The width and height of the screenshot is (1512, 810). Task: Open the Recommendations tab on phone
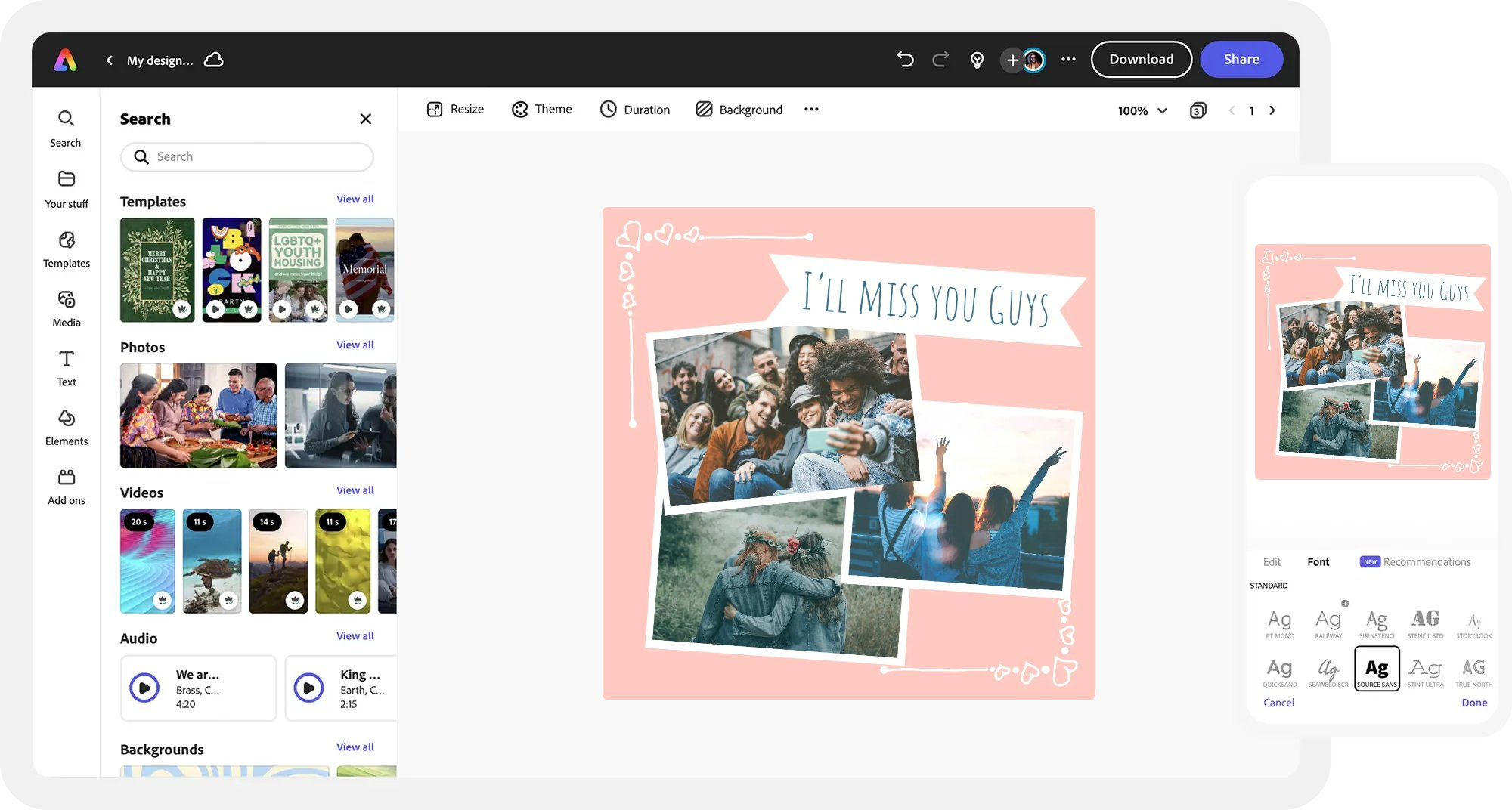click(1415, 562)
